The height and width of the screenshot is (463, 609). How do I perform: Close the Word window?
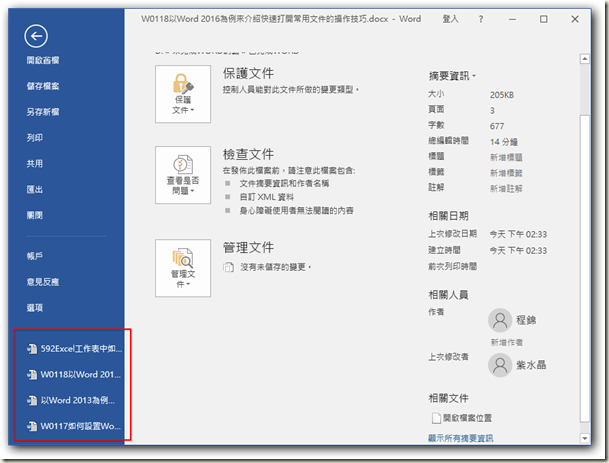(575, 19)
